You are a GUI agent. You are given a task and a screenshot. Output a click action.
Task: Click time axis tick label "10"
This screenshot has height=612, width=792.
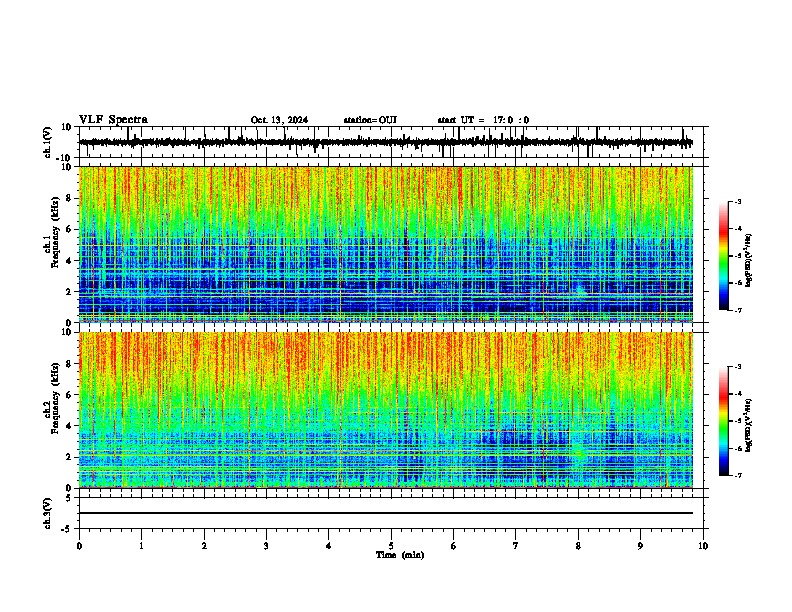703,546
